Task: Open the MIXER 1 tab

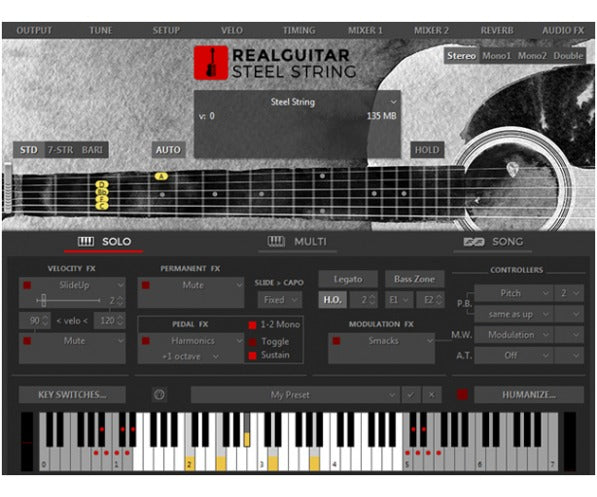Action: tap(365, 30)
